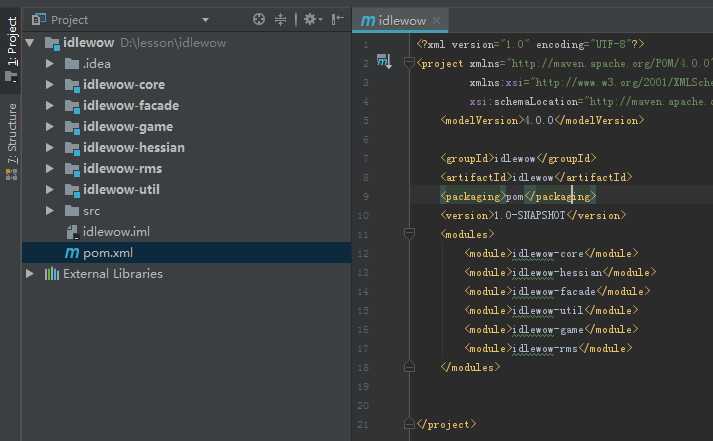Click the idlewow-hessian module entry in editor
The height and width of the screenshot is (441, 713).
click(560, 272)
